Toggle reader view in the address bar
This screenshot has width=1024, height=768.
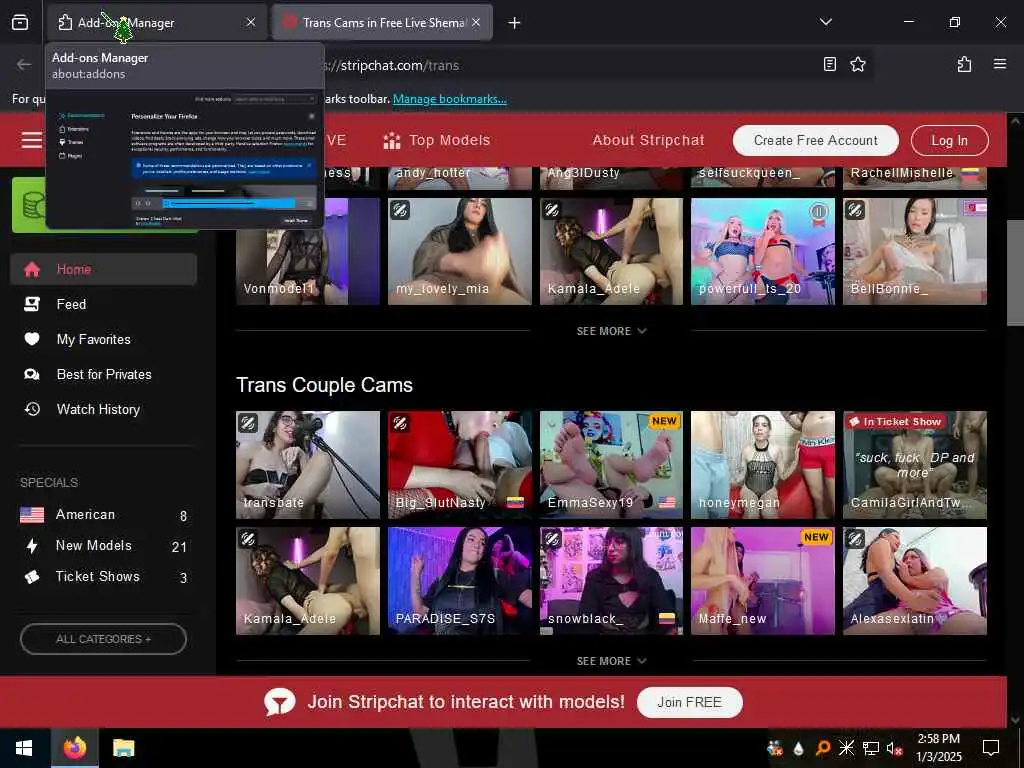[x=829, y=64]
